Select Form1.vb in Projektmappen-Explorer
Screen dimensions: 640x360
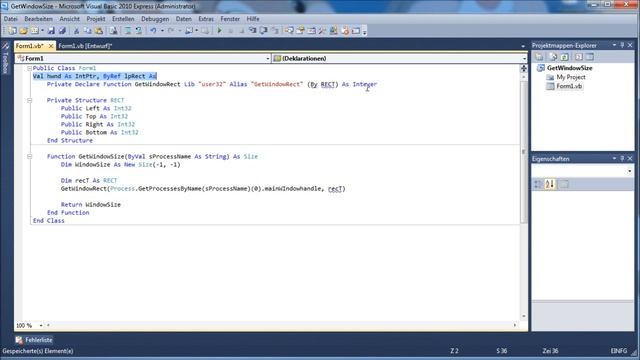(569, 86)
